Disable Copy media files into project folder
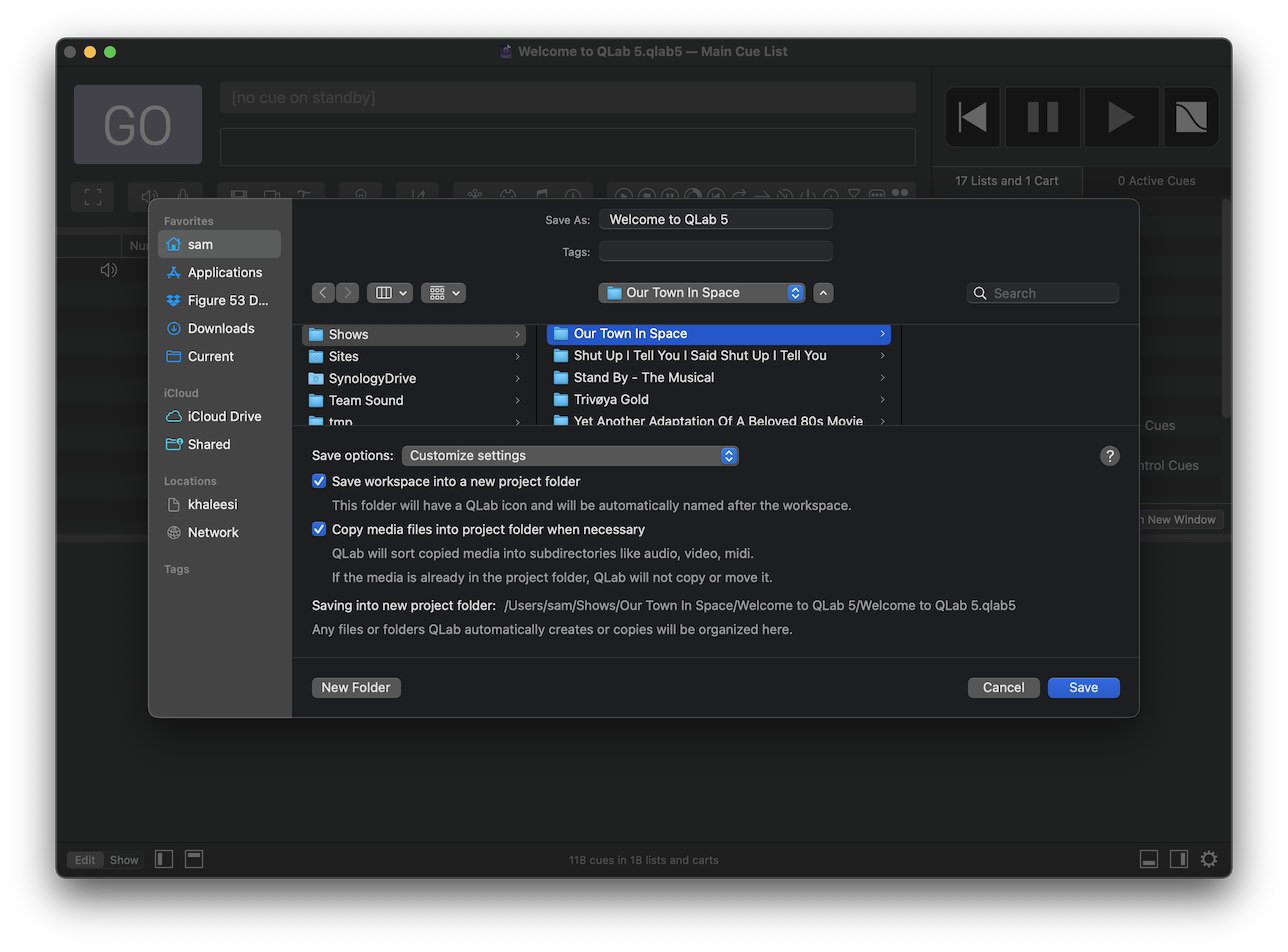Image resolution: width=1288 pixels, height=952 pixels. tap(318, 529)
